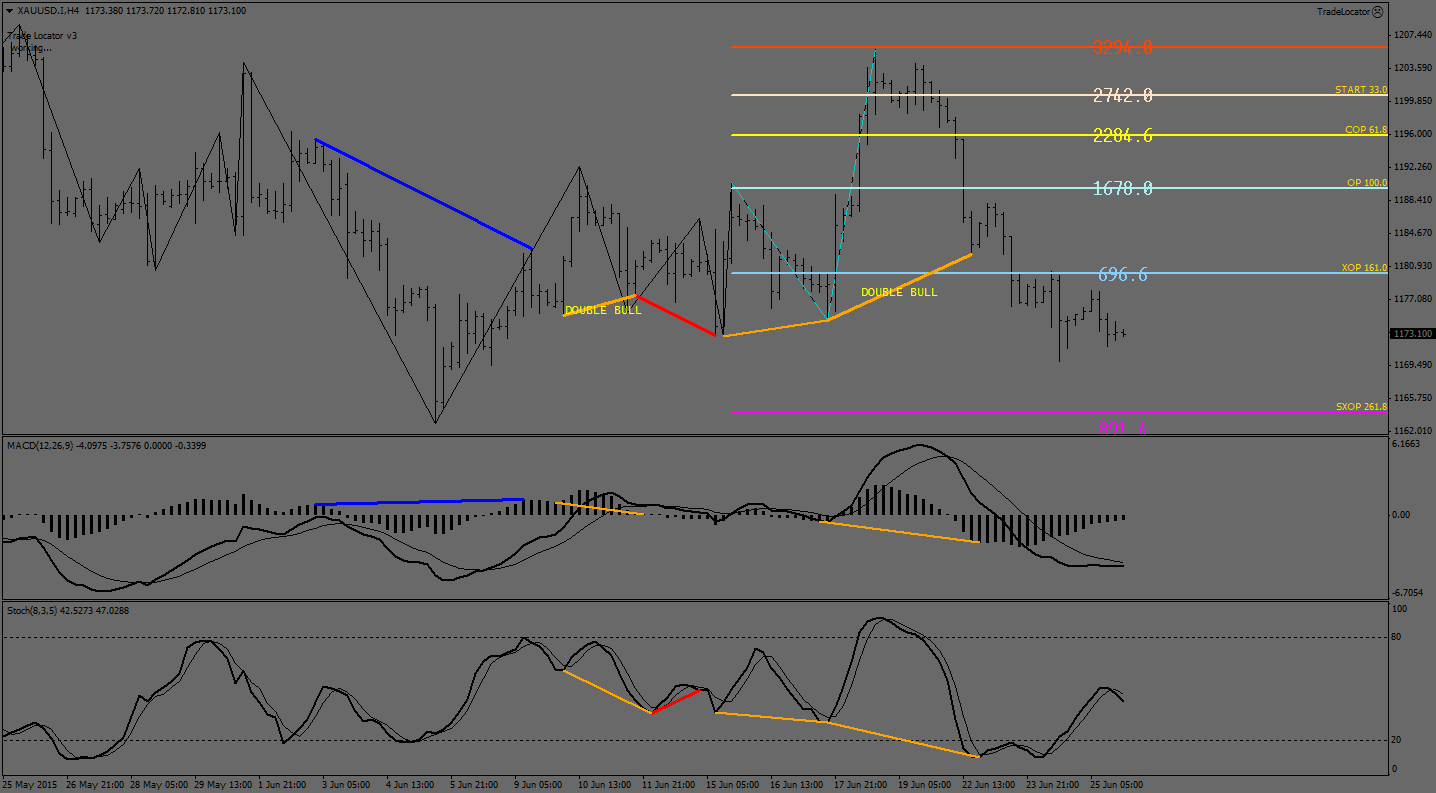Click the SXOP 261.8 level label
Viewport: 1436px width, 793px height.
(1361, 407)
